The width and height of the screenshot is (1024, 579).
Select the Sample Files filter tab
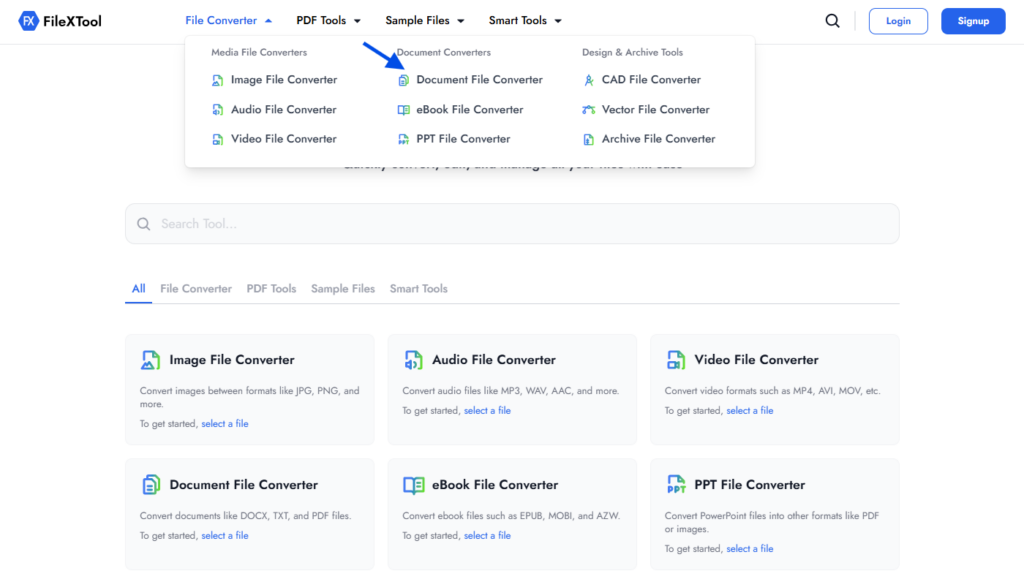coord(343,288)
